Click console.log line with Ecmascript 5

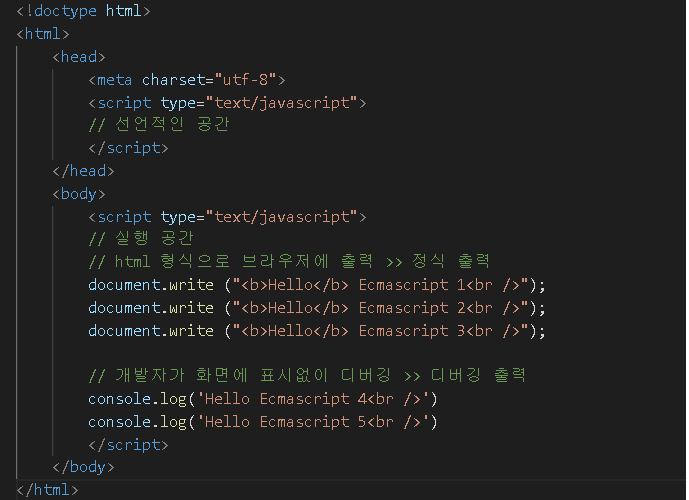263,422
